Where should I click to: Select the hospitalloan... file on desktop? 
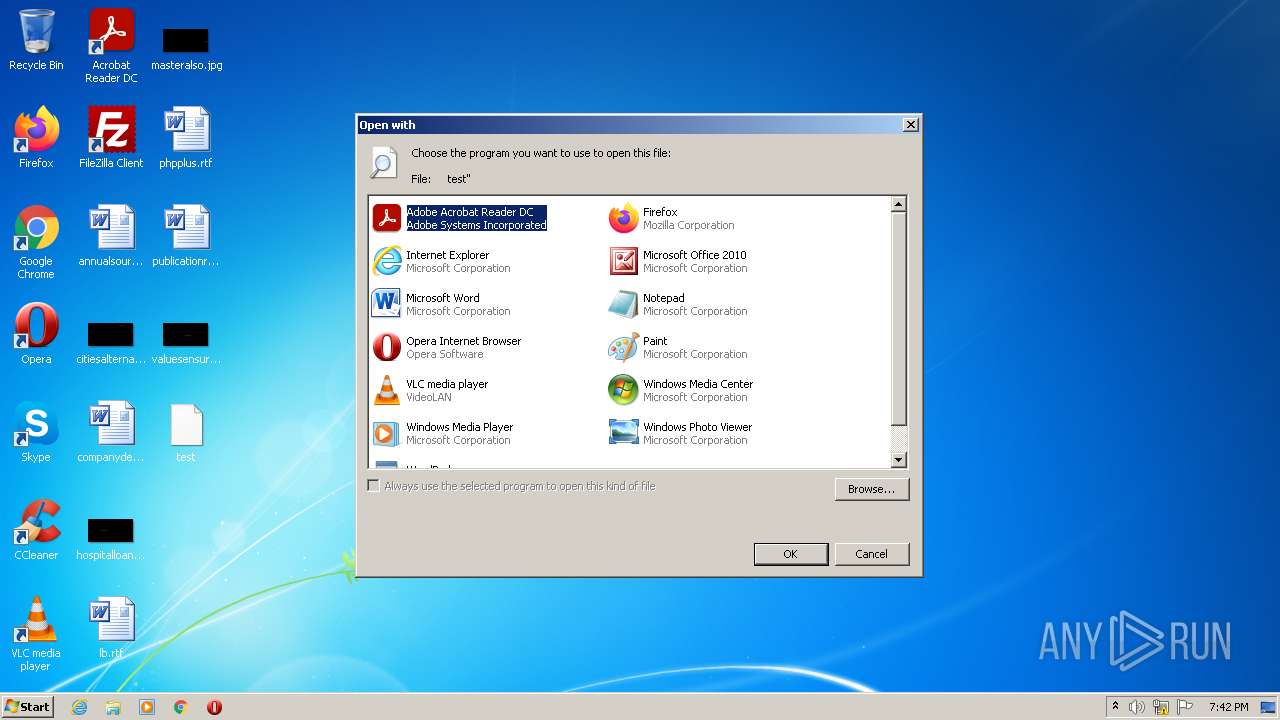coord(111,540)
